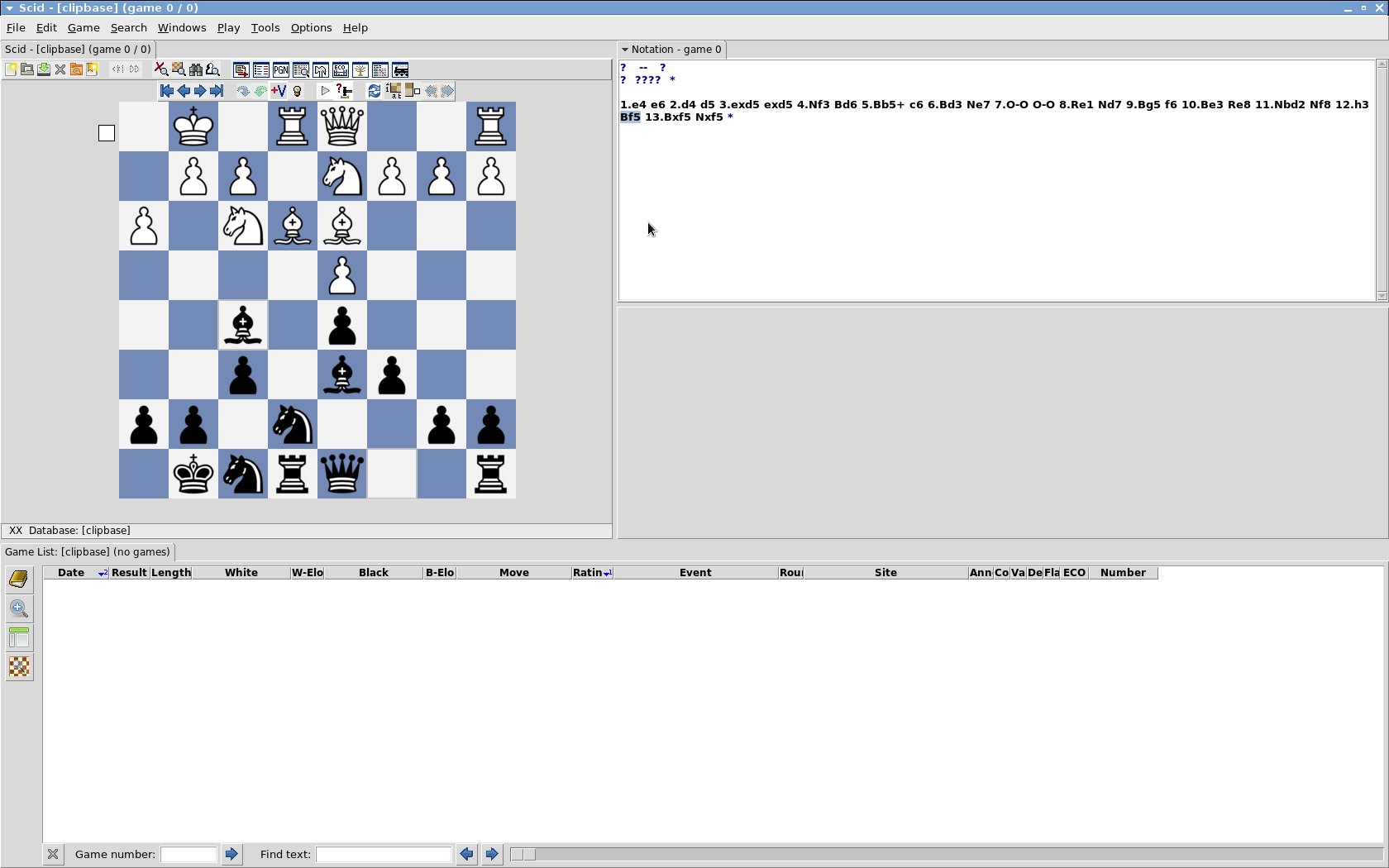Open the ECO browser icon
Image resolution: width=1389 pixels, height=868 pixels.
tap(341, 70)
